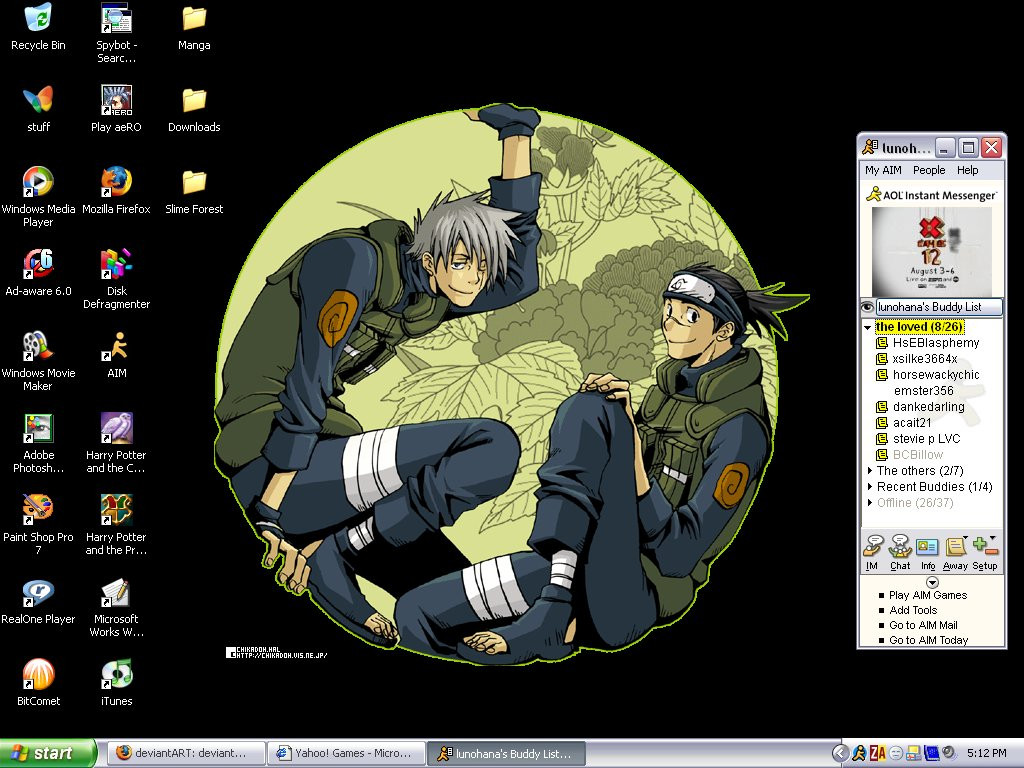Select buddy dankedarling
Viewport: 1024px width, 768px height.
pyautogui.click(x=928, y=407)
